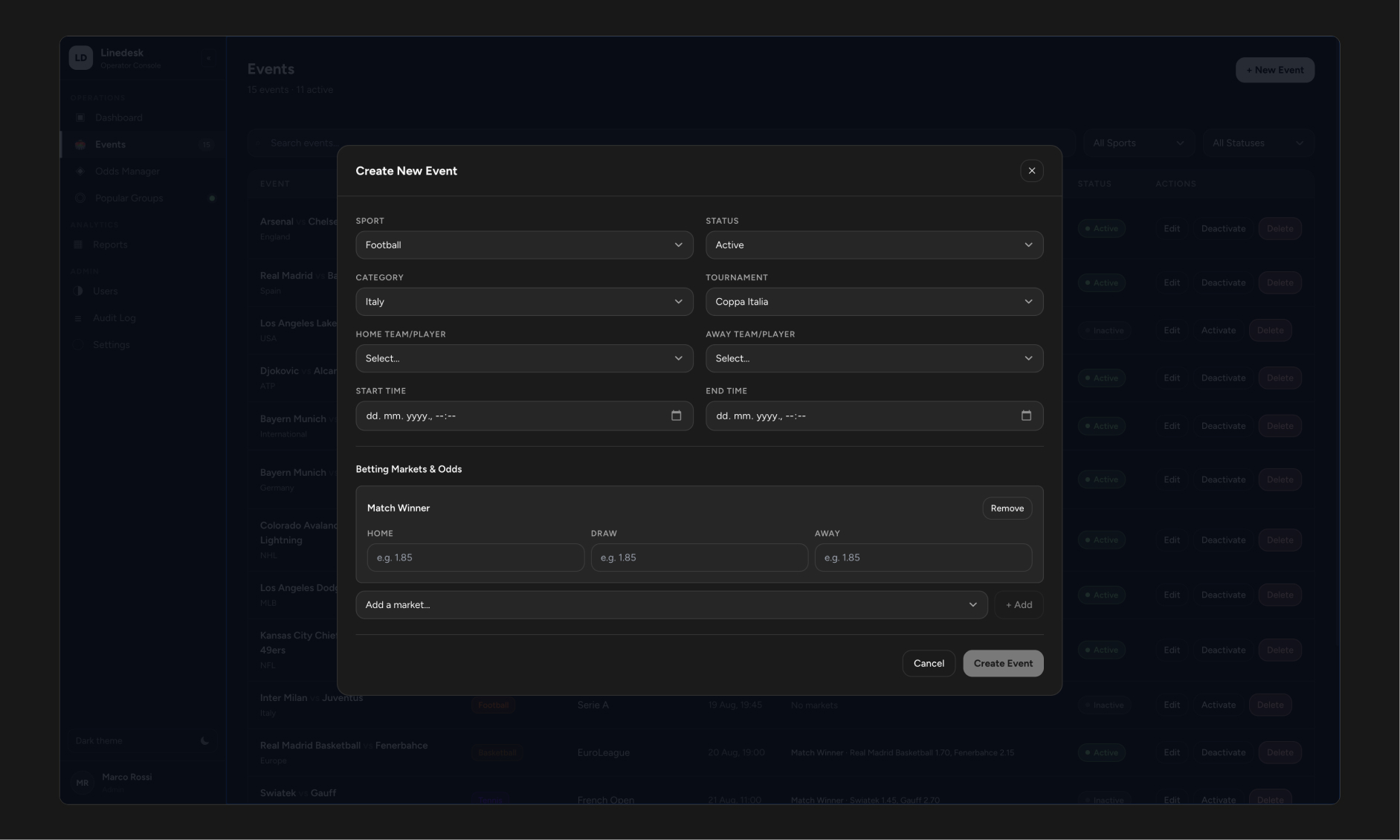The image size is (1400, 840).
Task: Open the Status dropdown showing Active
Action: coord(874,245)
